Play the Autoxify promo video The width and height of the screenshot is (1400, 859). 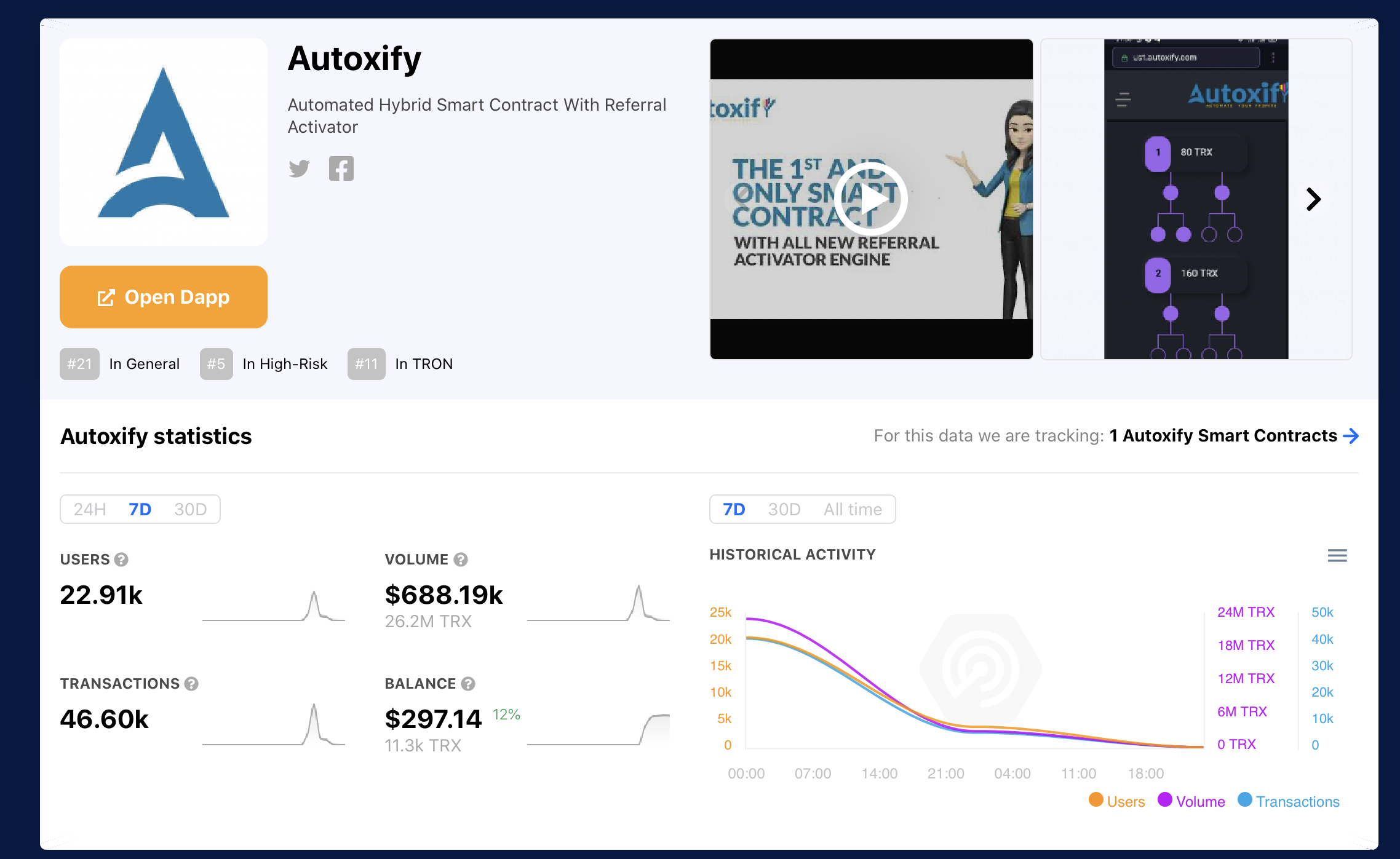870,199
